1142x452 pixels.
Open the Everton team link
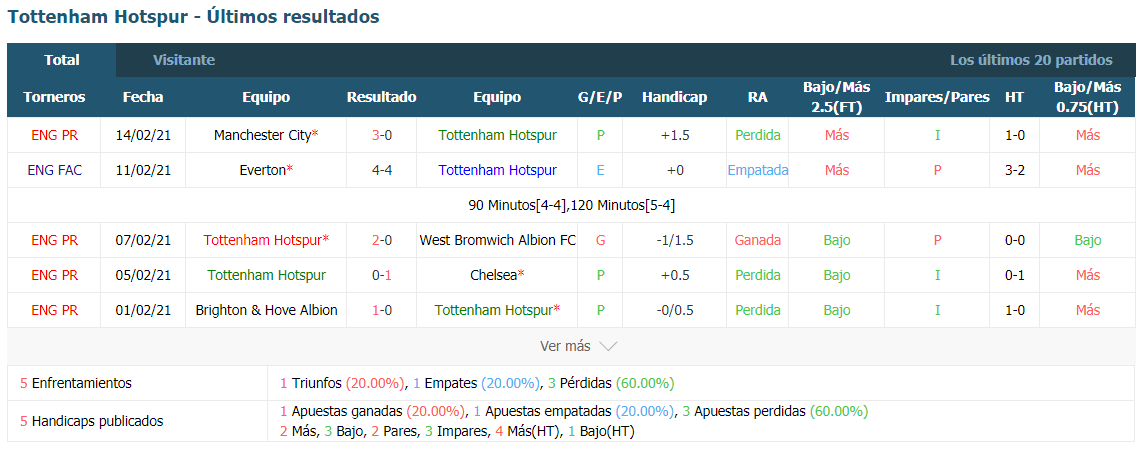point(262,170)
